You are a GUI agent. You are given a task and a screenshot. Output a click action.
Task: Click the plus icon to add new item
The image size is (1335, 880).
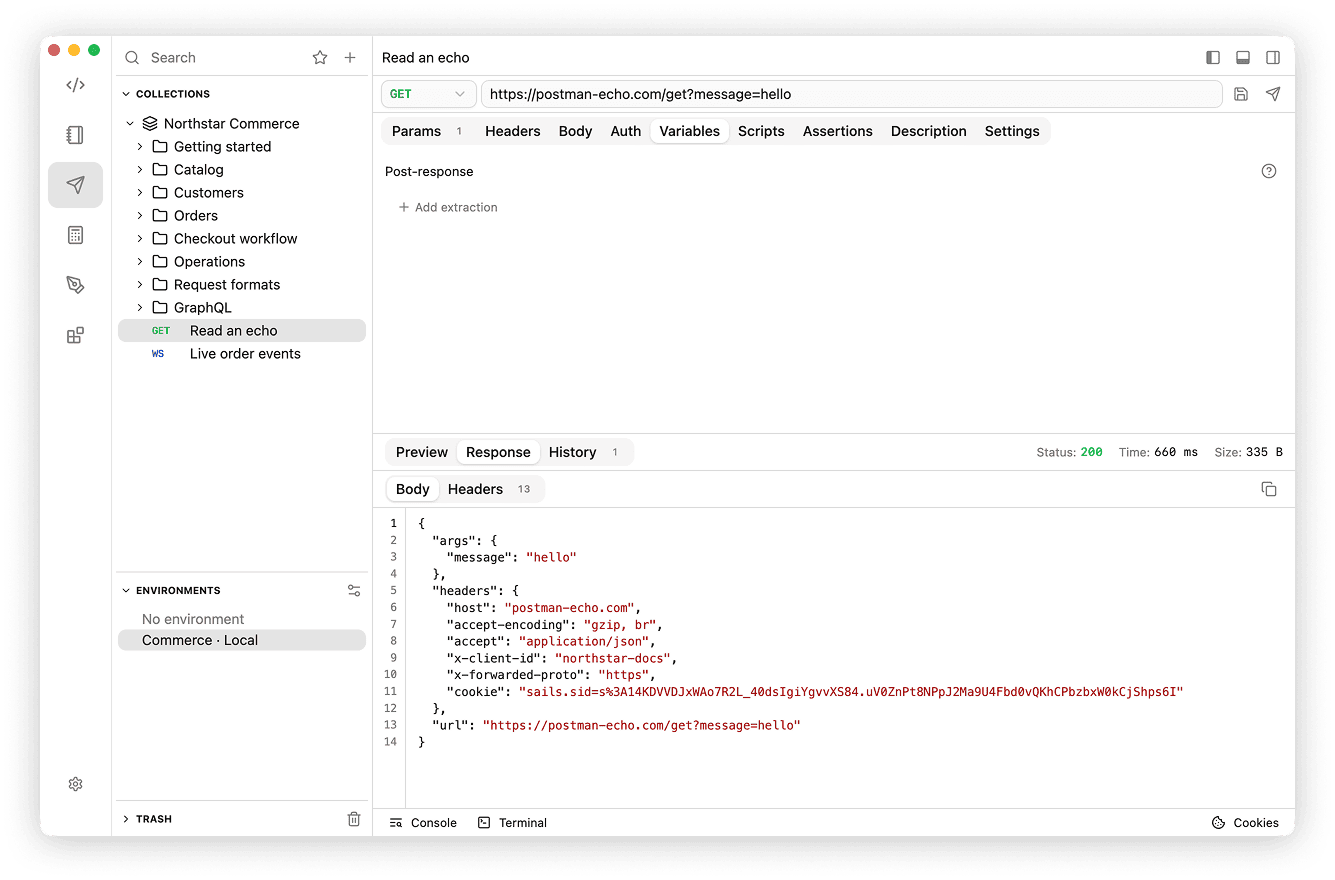[x=350, y=58]
